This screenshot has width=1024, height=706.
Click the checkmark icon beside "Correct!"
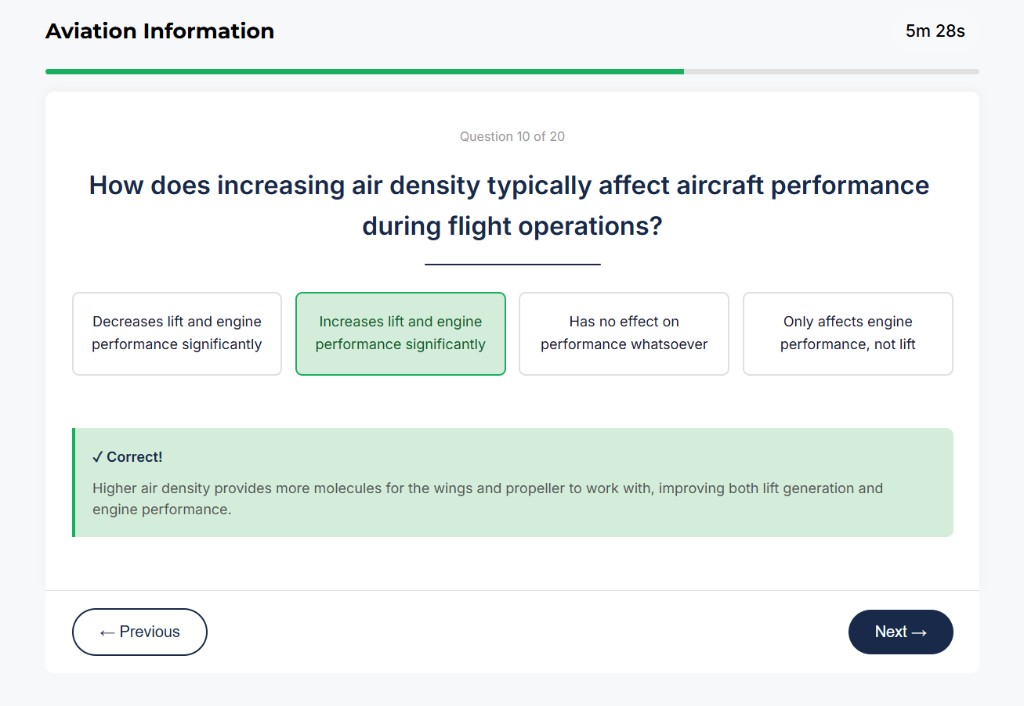click(x=97, y=456)
